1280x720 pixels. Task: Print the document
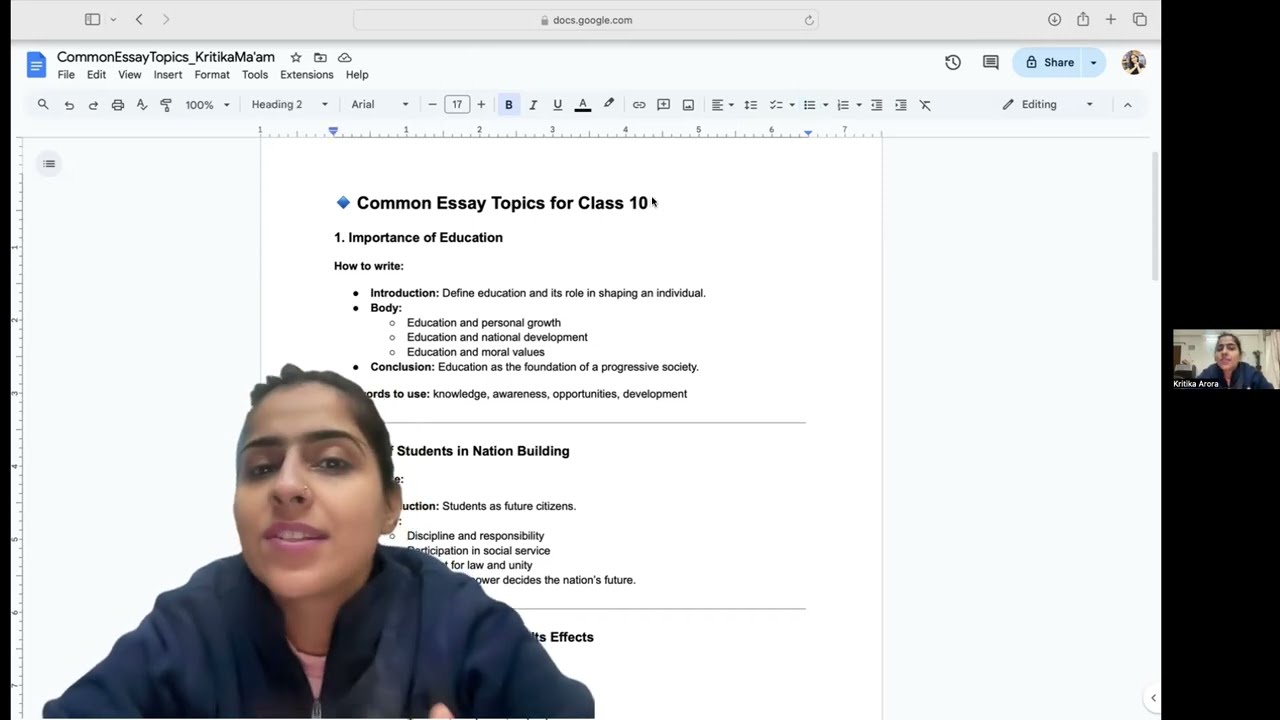tap(118, 104)
